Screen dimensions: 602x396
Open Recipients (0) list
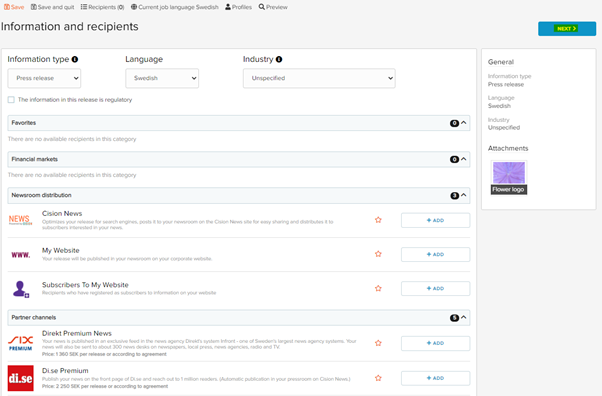(103, 7)
